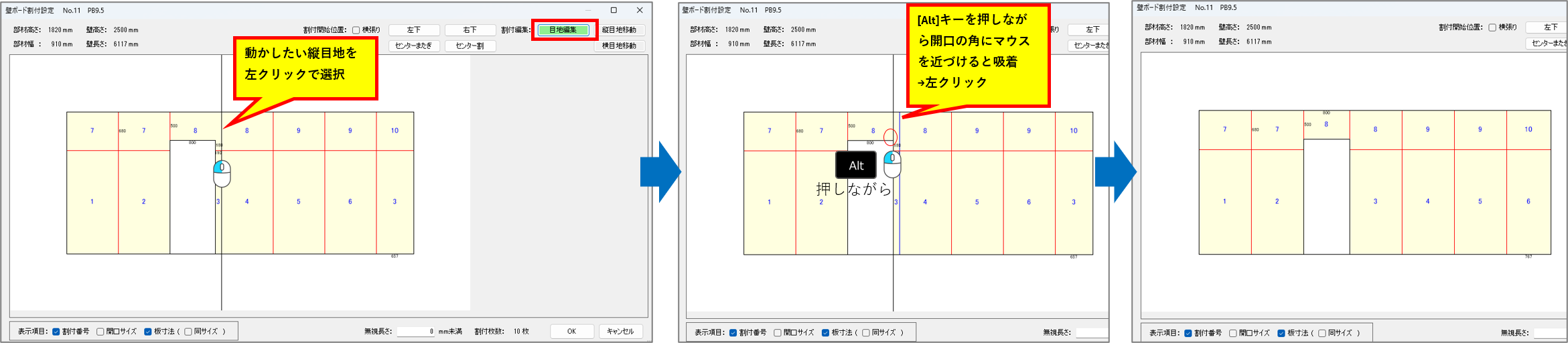Image resolution: width=1568 pixels, height=343 pixels.
Task: Click センターまたぎ button in the left window
Action: click(414, 46)
